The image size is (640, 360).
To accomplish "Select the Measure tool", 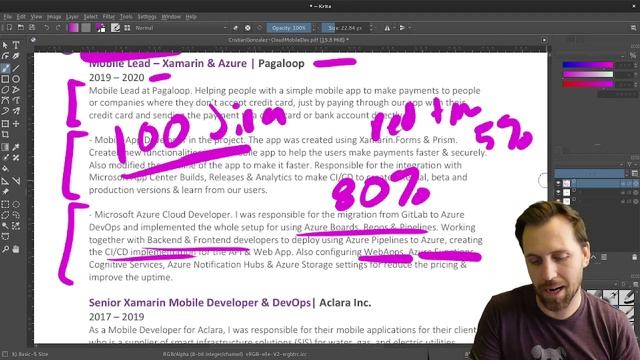I will coord(16,181).
